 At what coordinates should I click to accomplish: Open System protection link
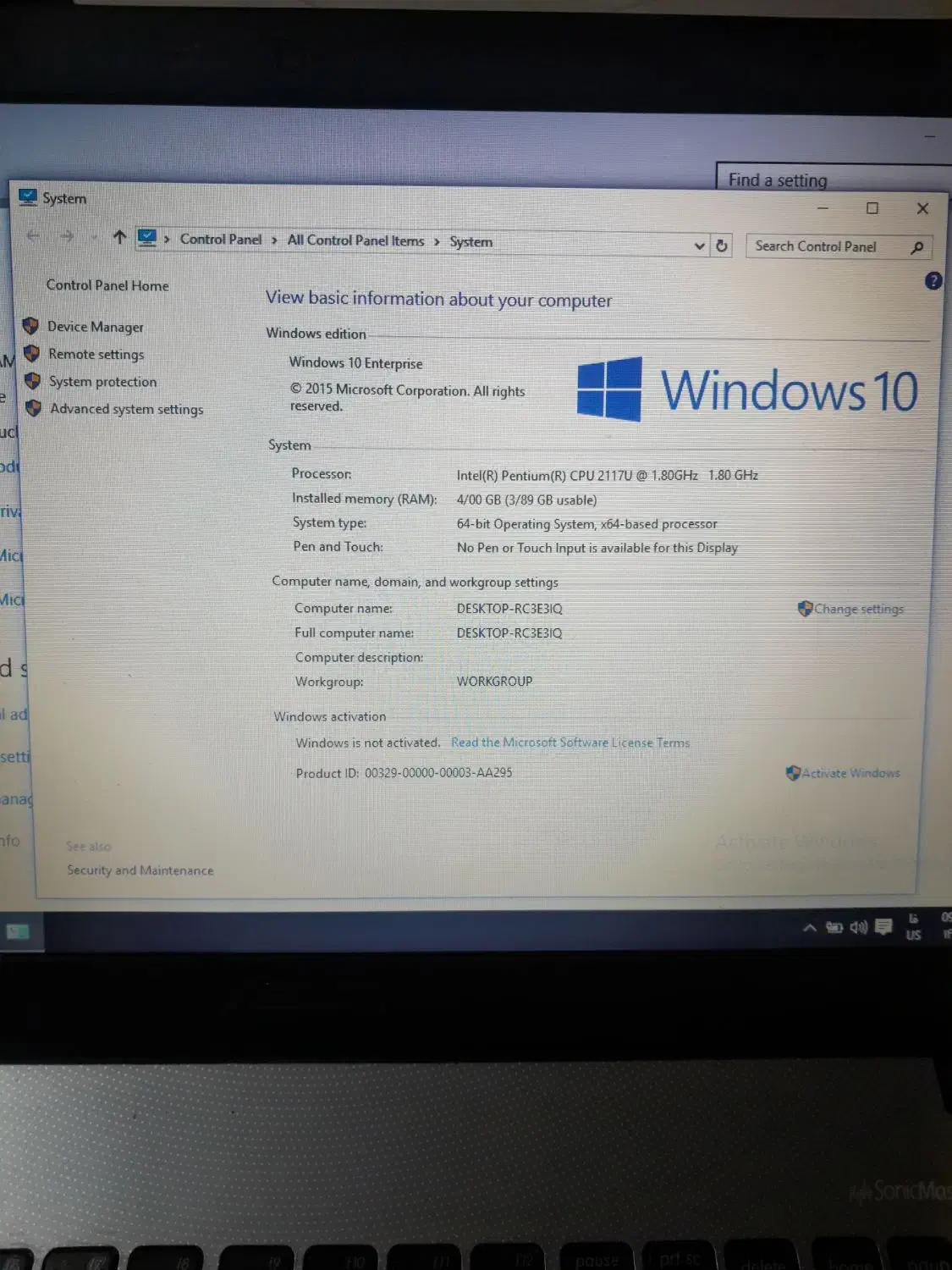coord(102,382)
